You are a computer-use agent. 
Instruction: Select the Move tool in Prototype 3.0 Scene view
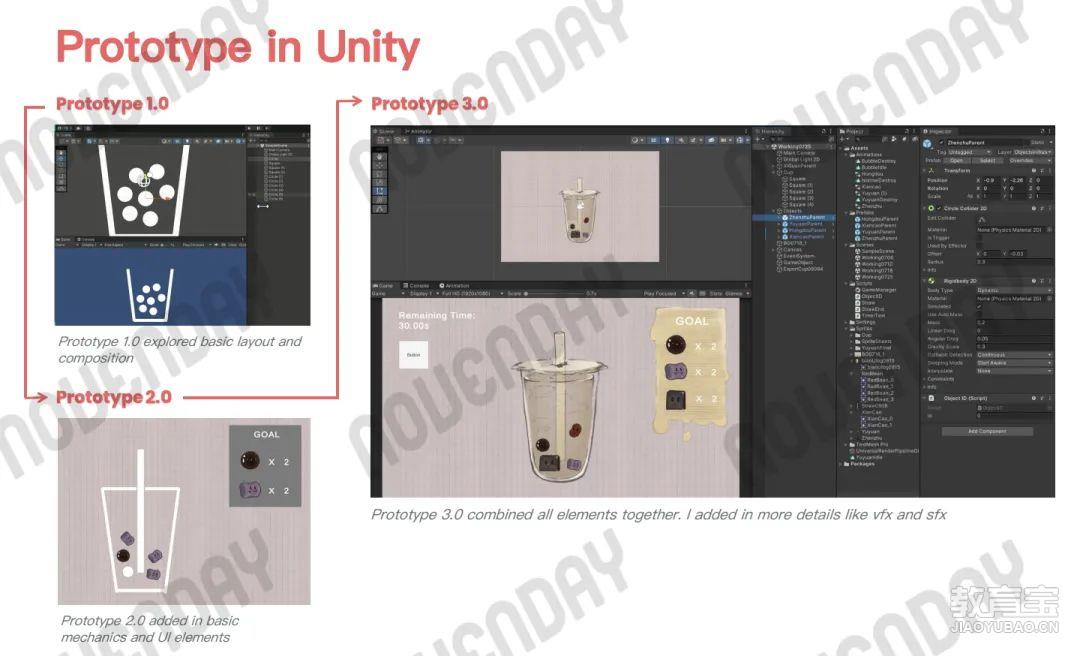click(380, 165)
